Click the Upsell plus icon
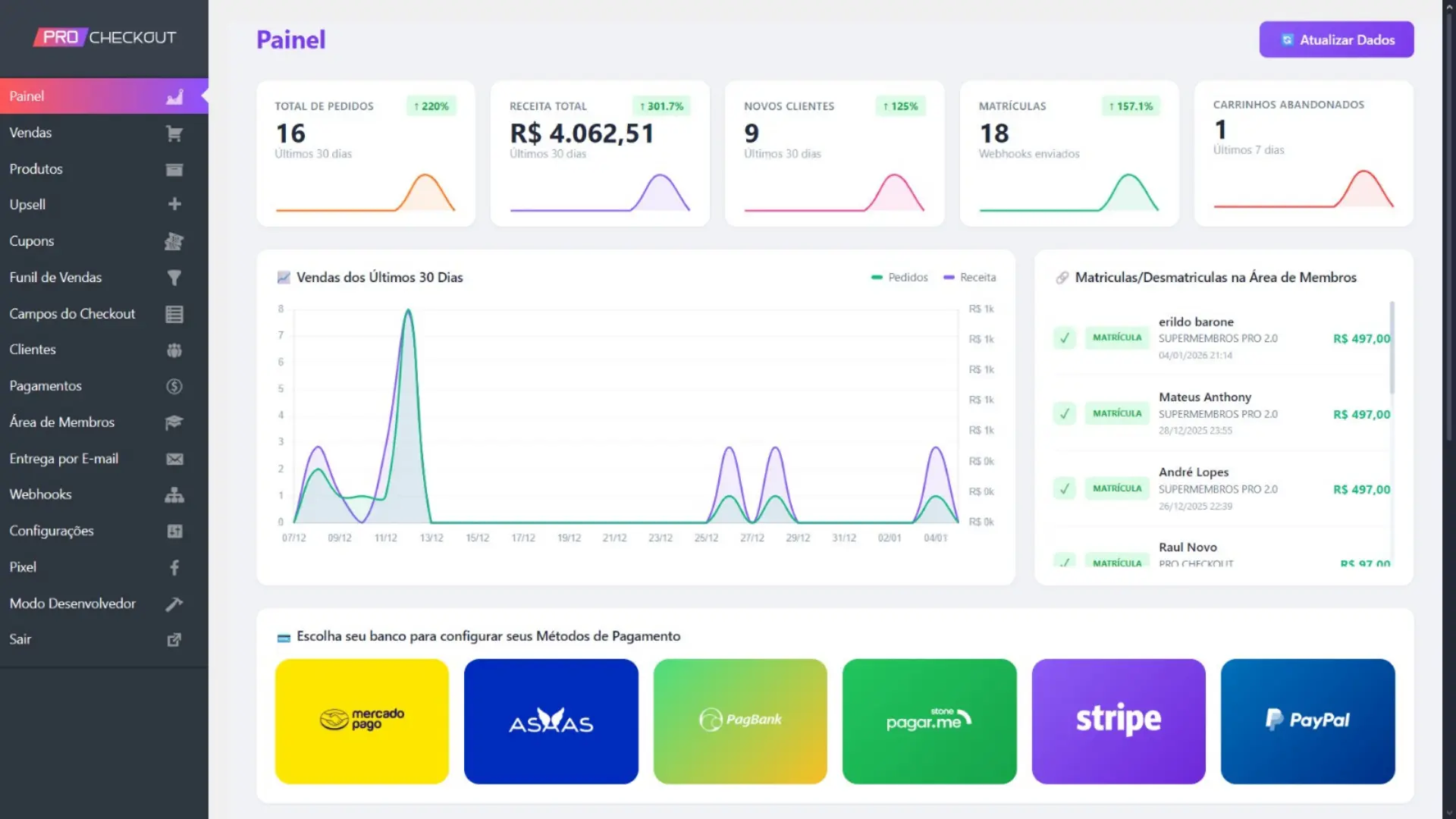 coord(174,205)
